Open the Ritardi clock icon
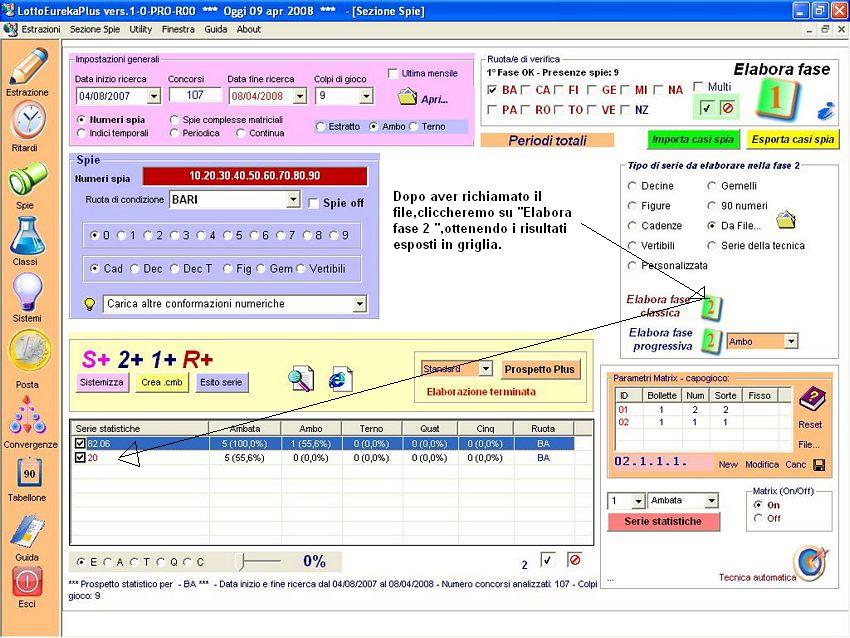This screenshot has width=850, height=638. pyautogui.click(x=28, y=120)
